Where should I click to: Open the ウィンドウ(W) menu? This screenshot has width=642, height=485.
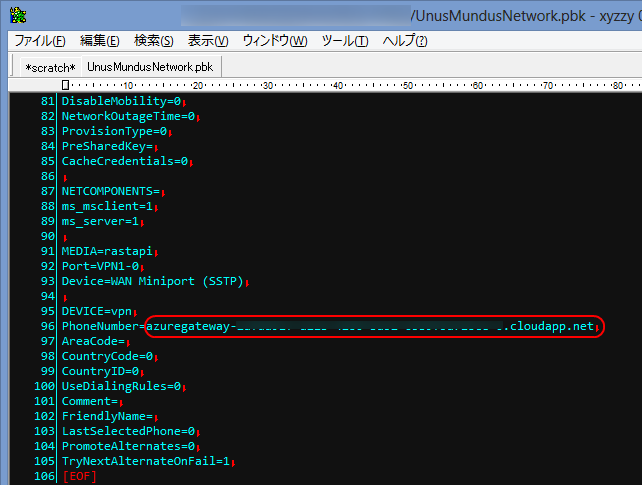pos(275,41)
